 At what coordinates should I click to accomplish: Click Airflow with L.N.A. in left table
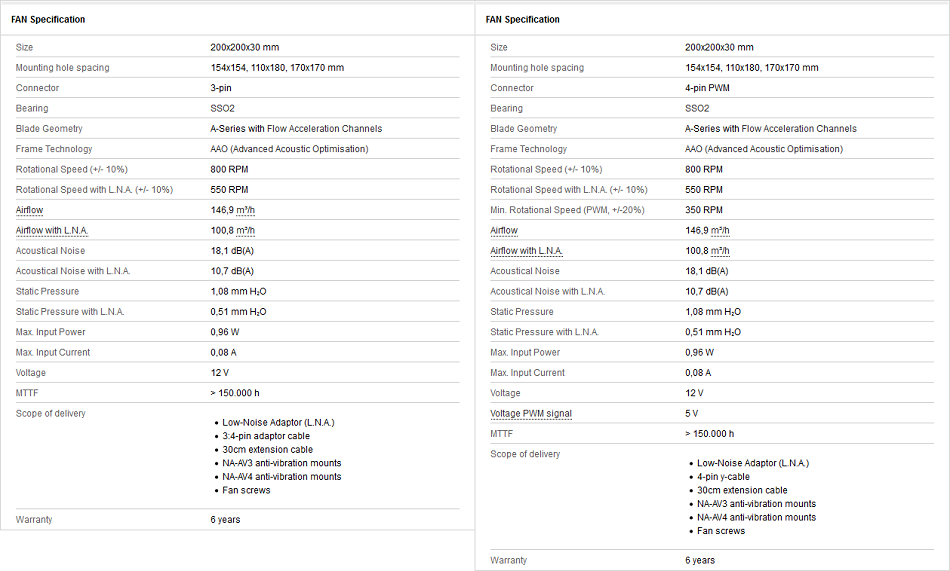[52, 230]
